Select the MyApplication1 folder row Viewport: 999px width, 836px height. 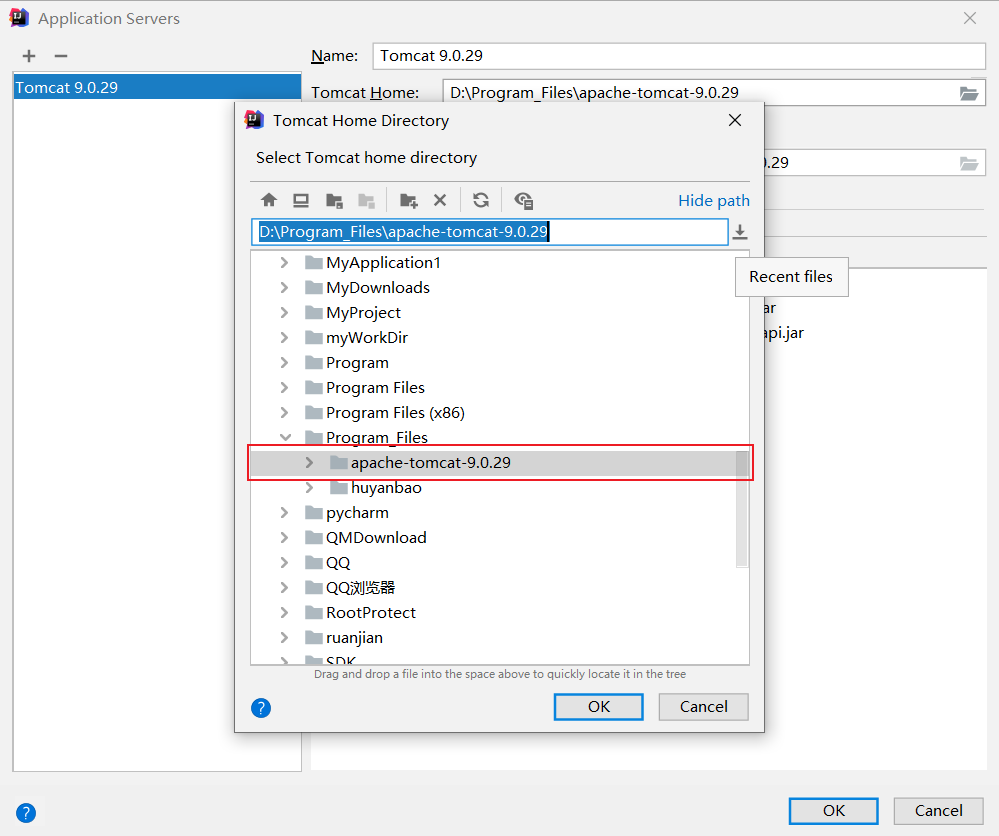pyautogui.click(x=500, y=263)
